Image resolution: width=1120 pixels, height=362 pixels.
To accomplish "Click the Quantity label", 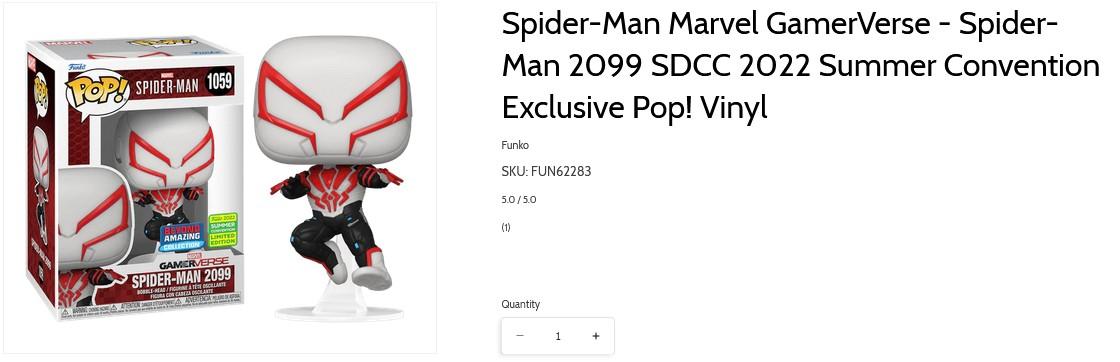I will click(x=521, y=304).
